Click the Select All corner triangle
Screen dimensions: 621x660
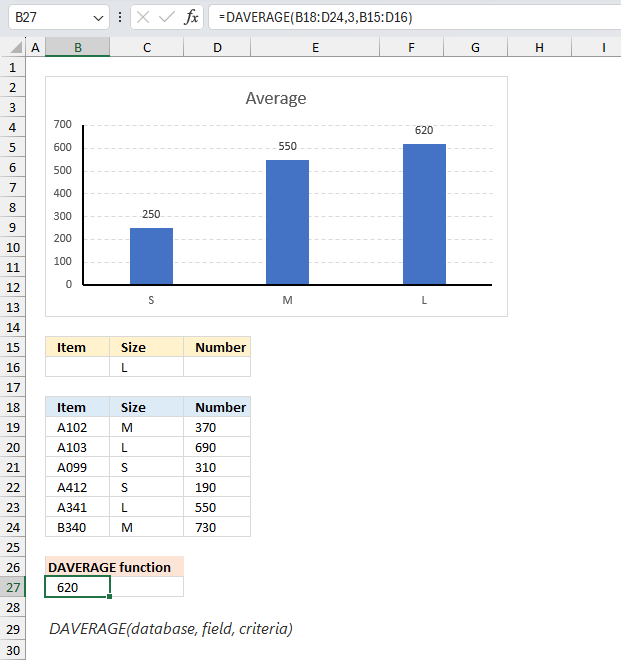(16, 47)
